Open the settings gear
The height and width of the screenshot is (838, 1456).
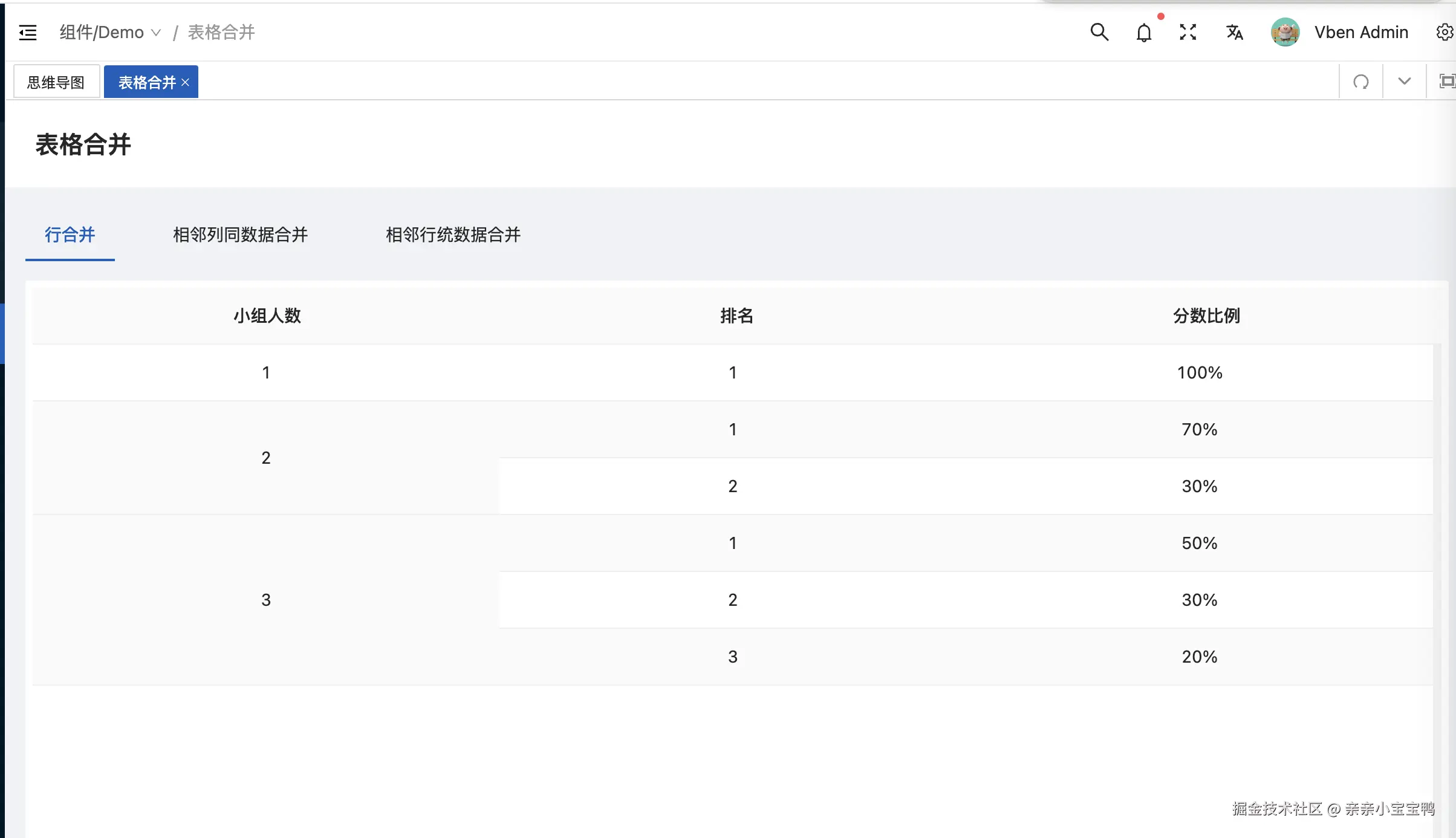point(1445,32)
